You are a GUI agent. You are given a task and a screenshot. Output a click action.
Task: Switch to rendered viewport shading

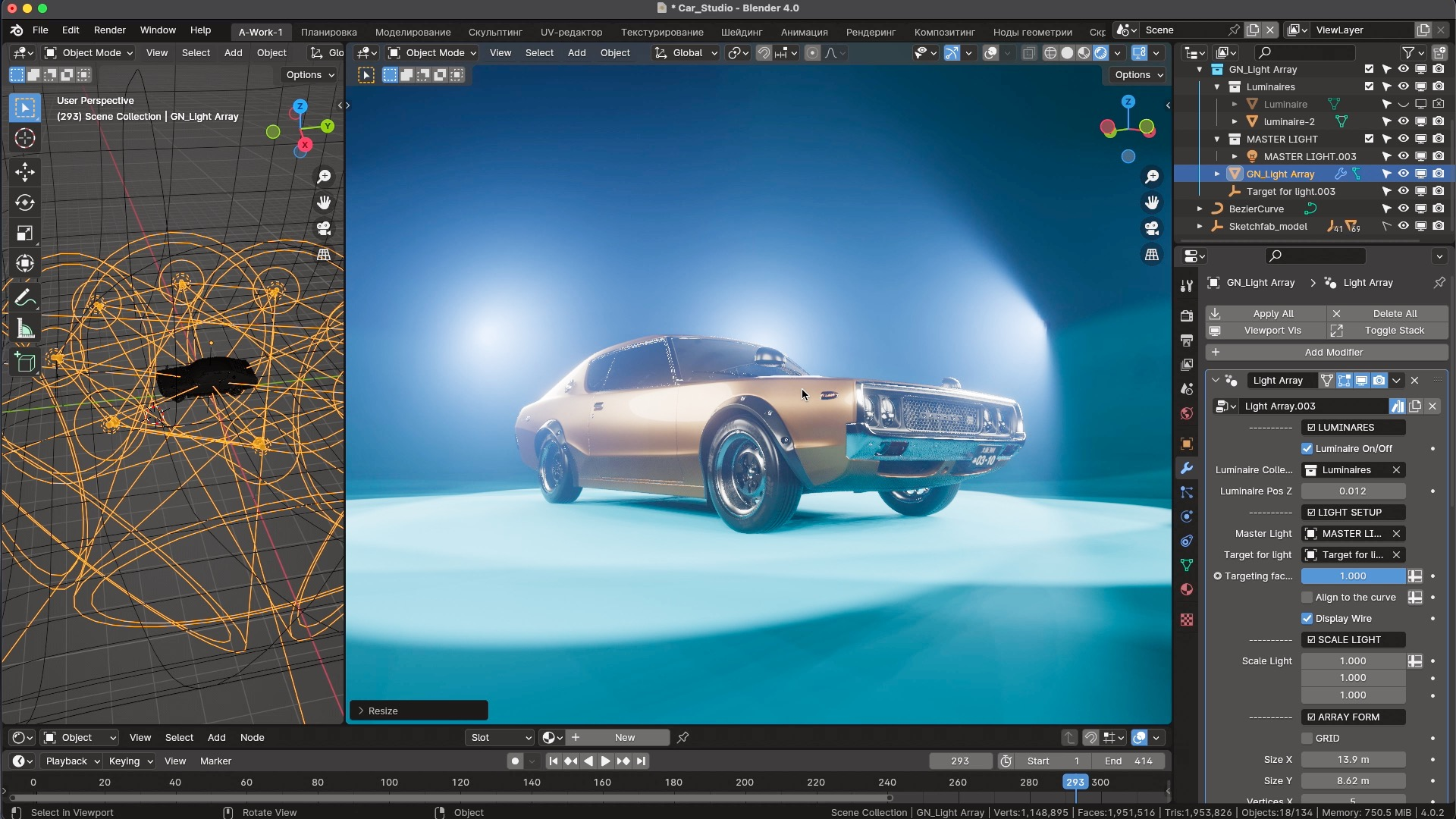click(1101, 53)
